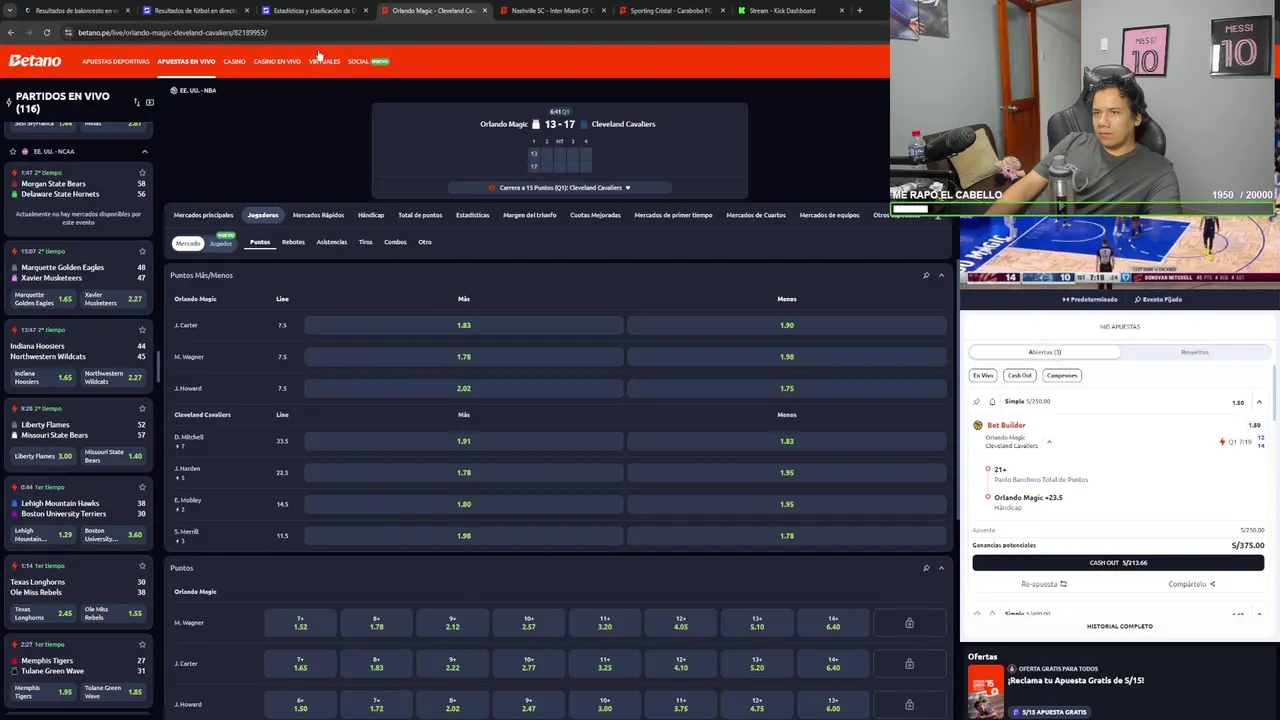Collapse the Puntos Más/Menos section
Image resolution: width=1280 pixels, height=720 pixels.
[x=941, y=275]
